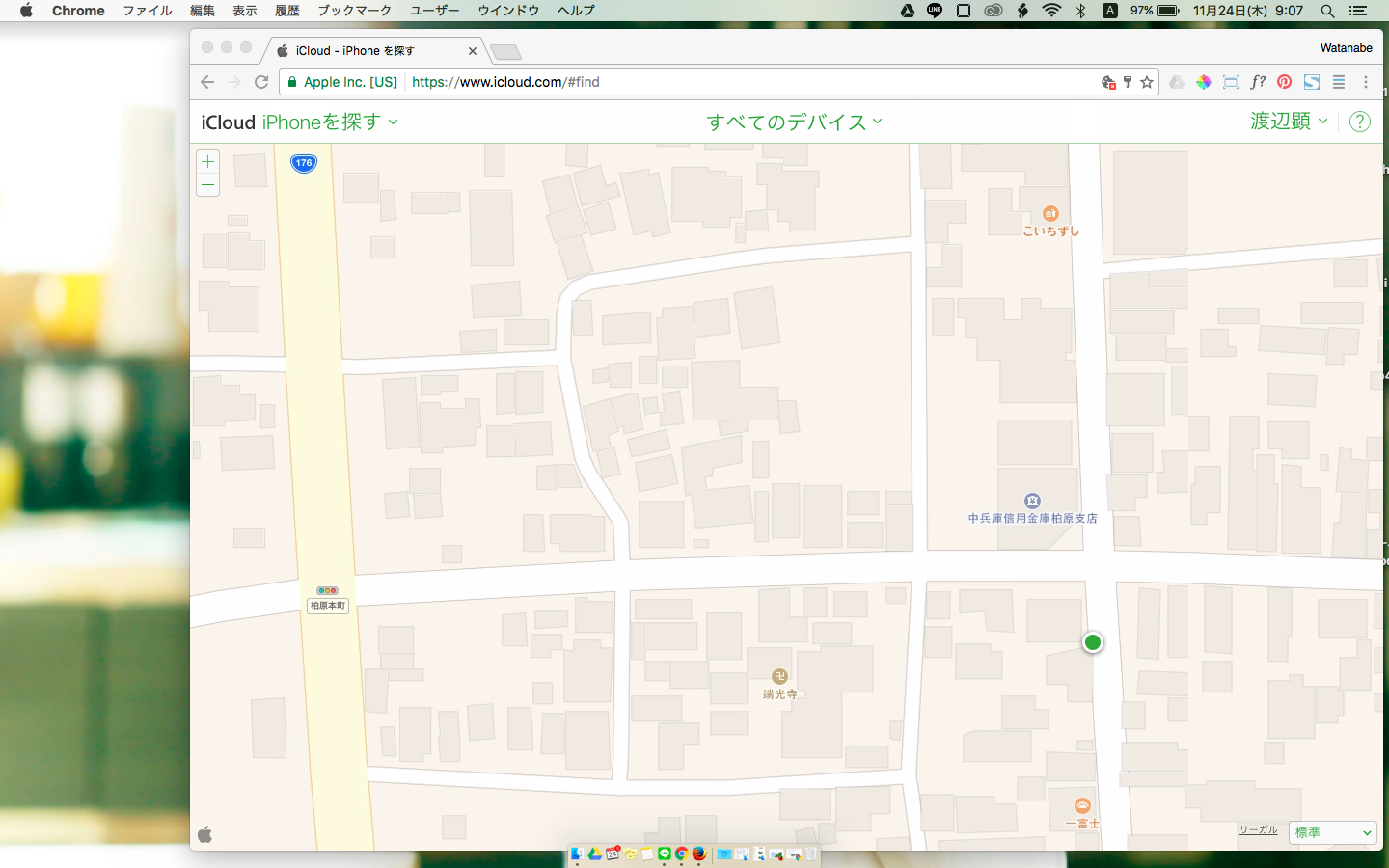Open Firefox from the Dock
The height and width of the screenshot is (868, 1389).
tap(698, 854)
